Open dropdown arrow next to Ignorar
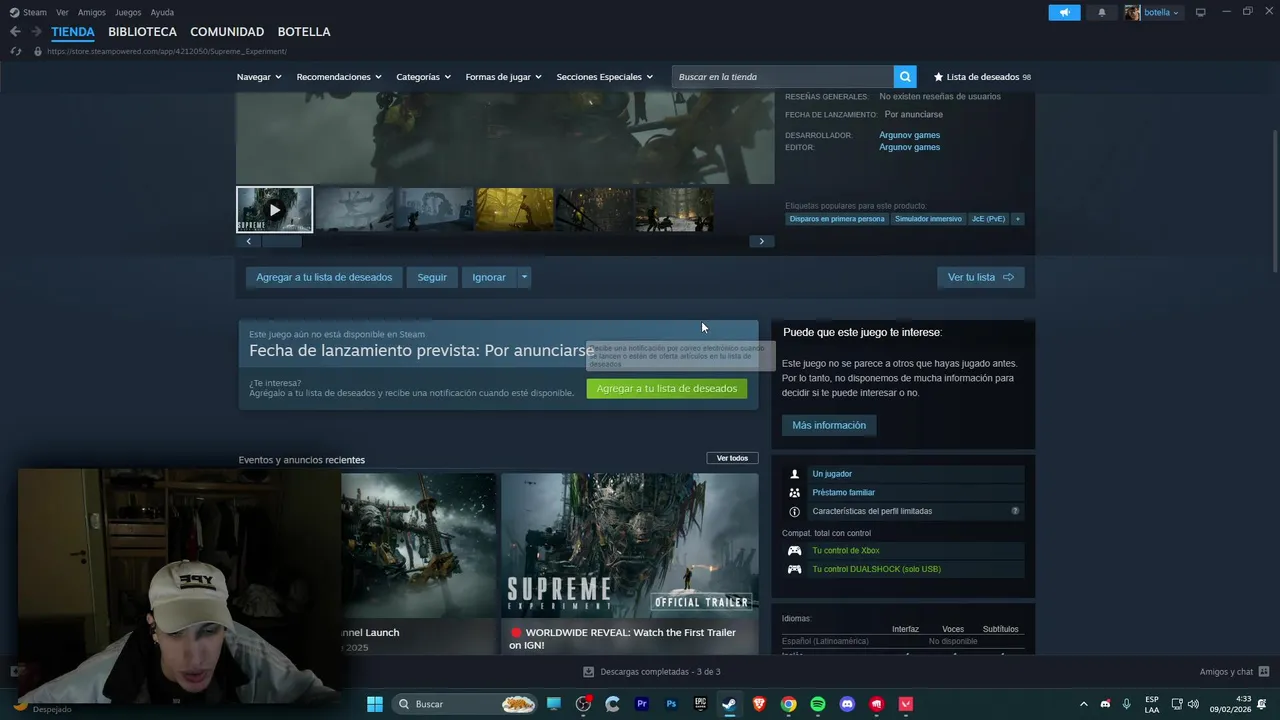Screen dimensions: 1280x720 pyautogui.click(x=524, y=277)
